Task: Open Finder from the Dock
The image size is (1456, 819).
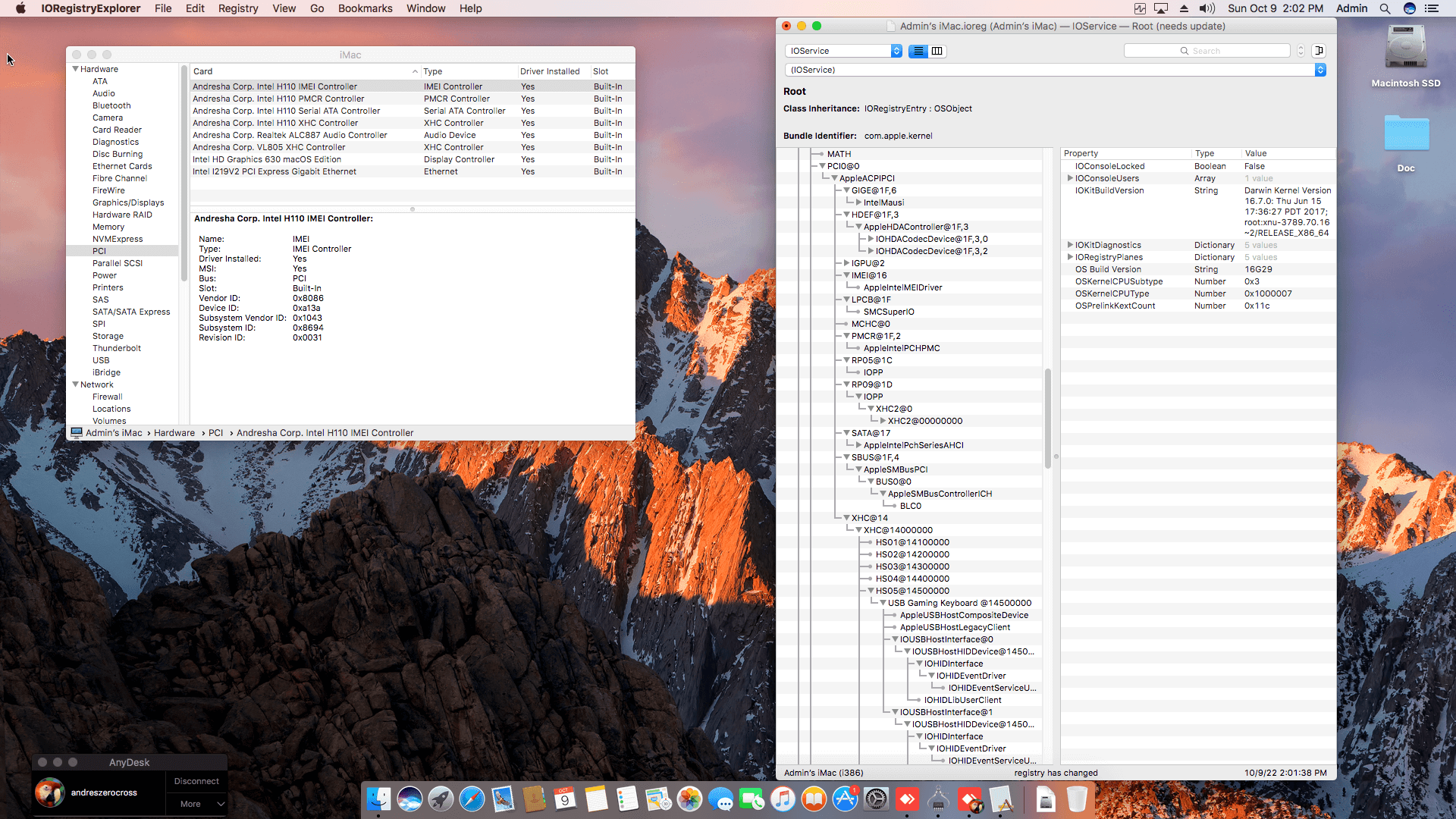Action: [x=378, y=799]
